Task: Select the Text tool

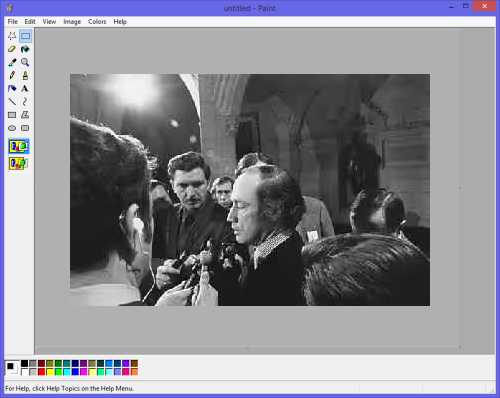Action: point(25,89)
